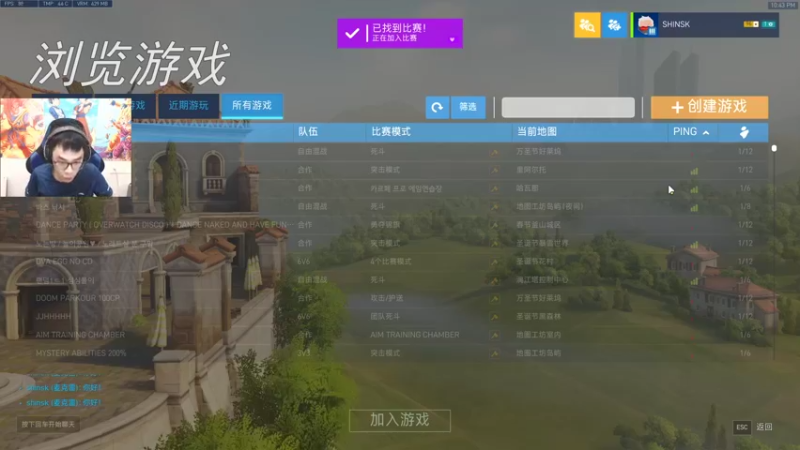Click the streamer webcam overlay
800x450 pixels.
click(x=66, y=147)
